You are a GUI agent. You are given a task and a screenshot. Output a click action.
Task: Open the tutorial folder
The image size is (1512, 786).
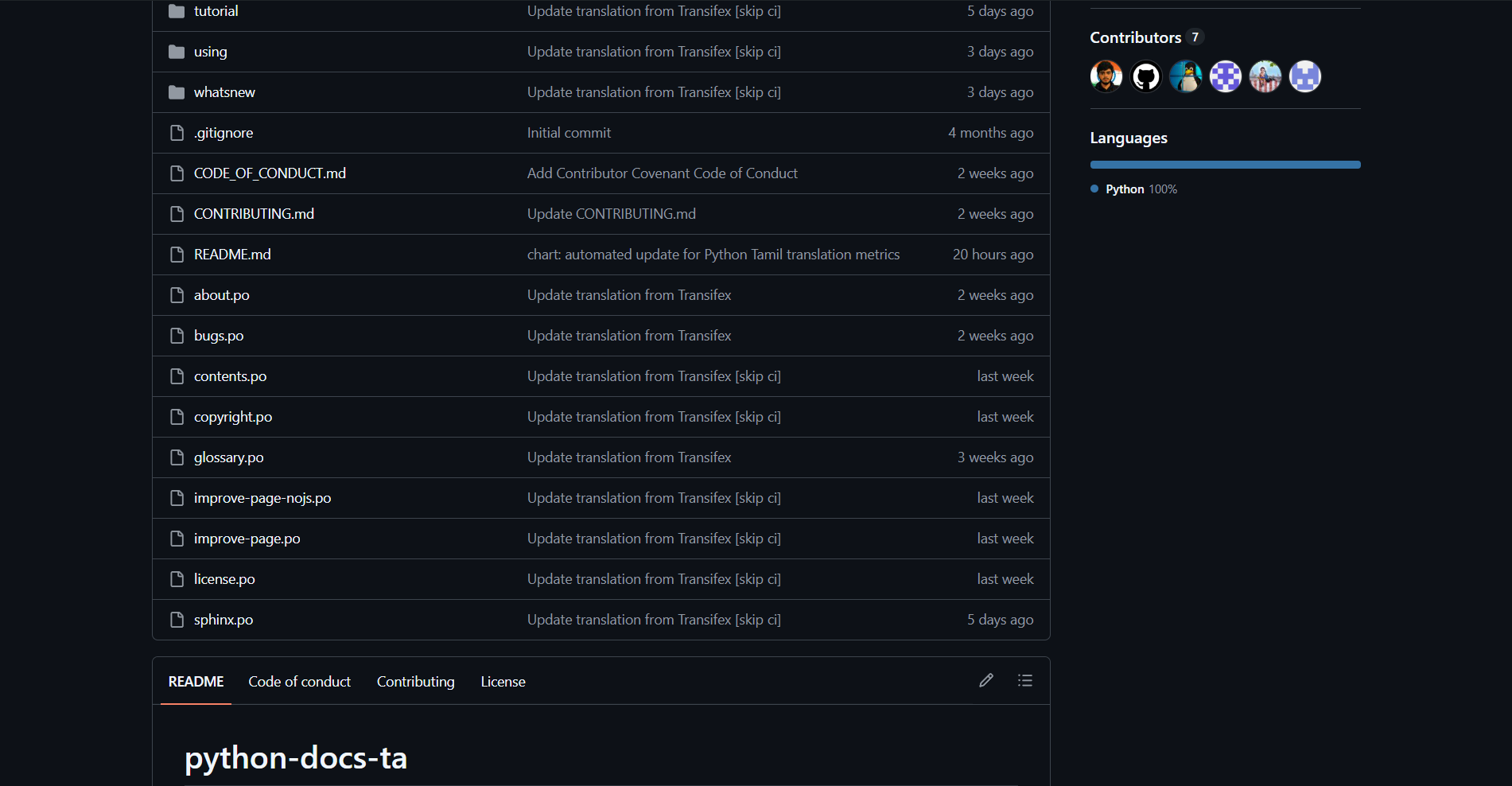[216, 11]
